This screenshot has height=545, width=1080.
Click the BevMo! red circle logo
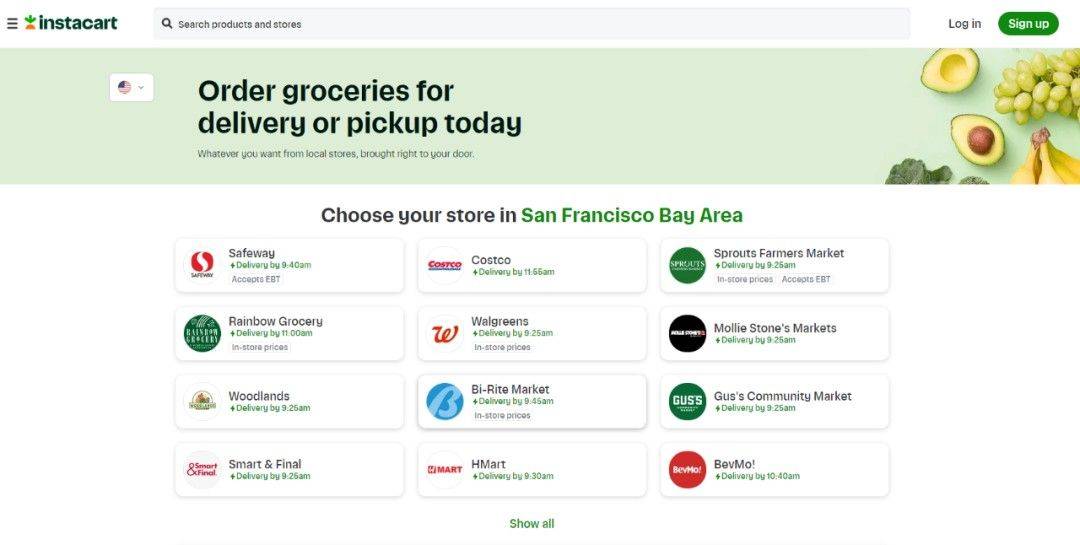point(687,469)
